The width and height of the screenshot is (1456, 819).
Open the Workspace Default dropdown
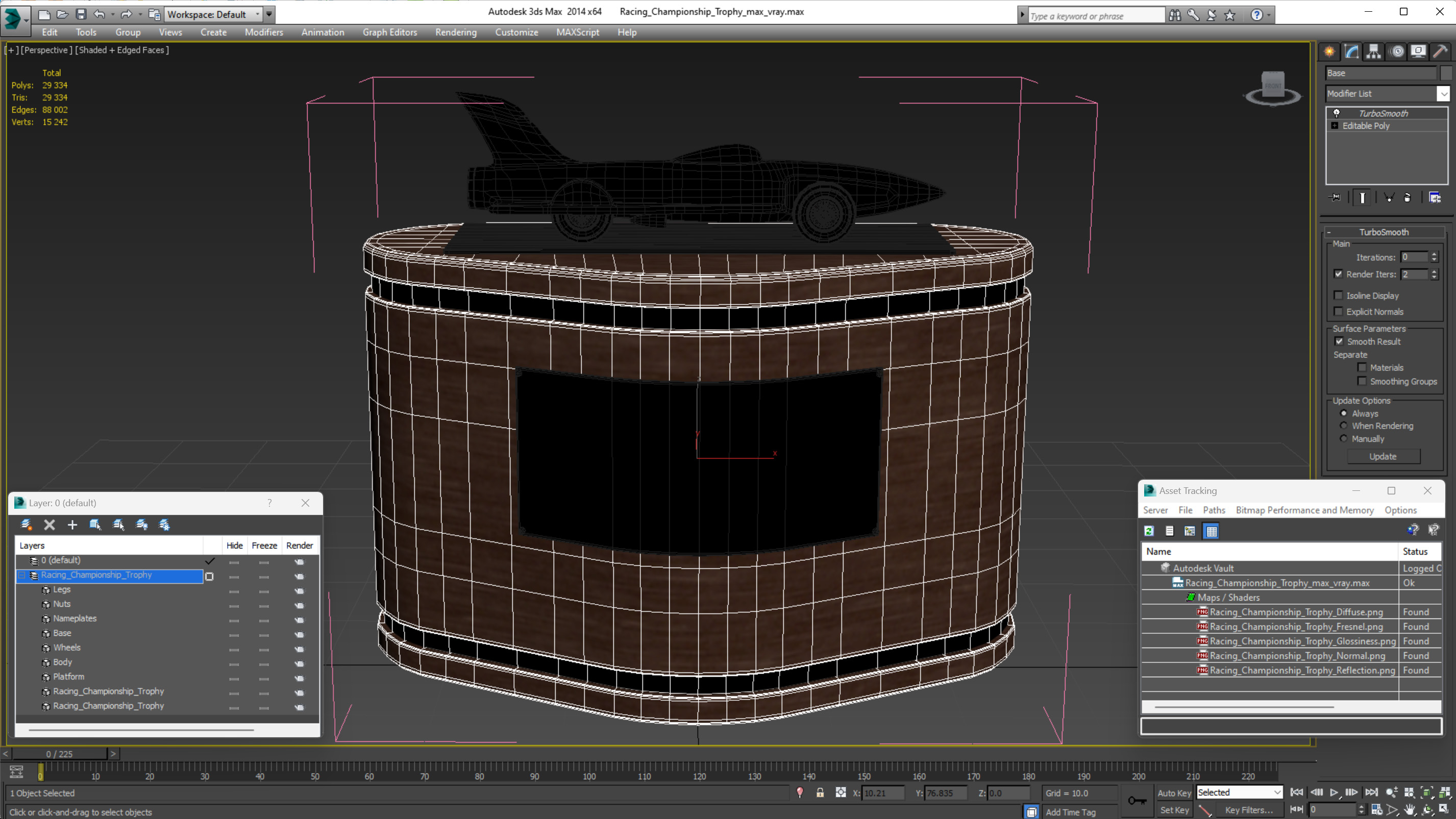click(258, 14)
